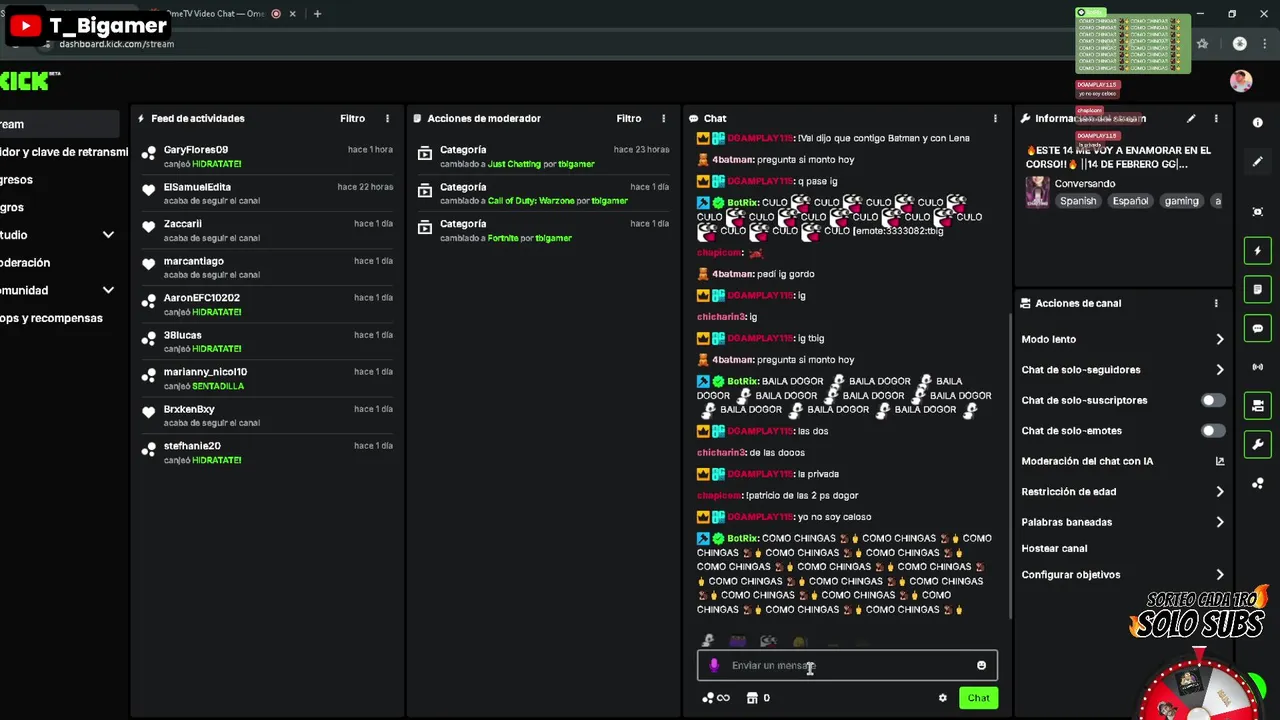This screenshot has height=720, width=1280.
Task: Toggle the lightning bolt panel icon
Action: click(1257, 250)
